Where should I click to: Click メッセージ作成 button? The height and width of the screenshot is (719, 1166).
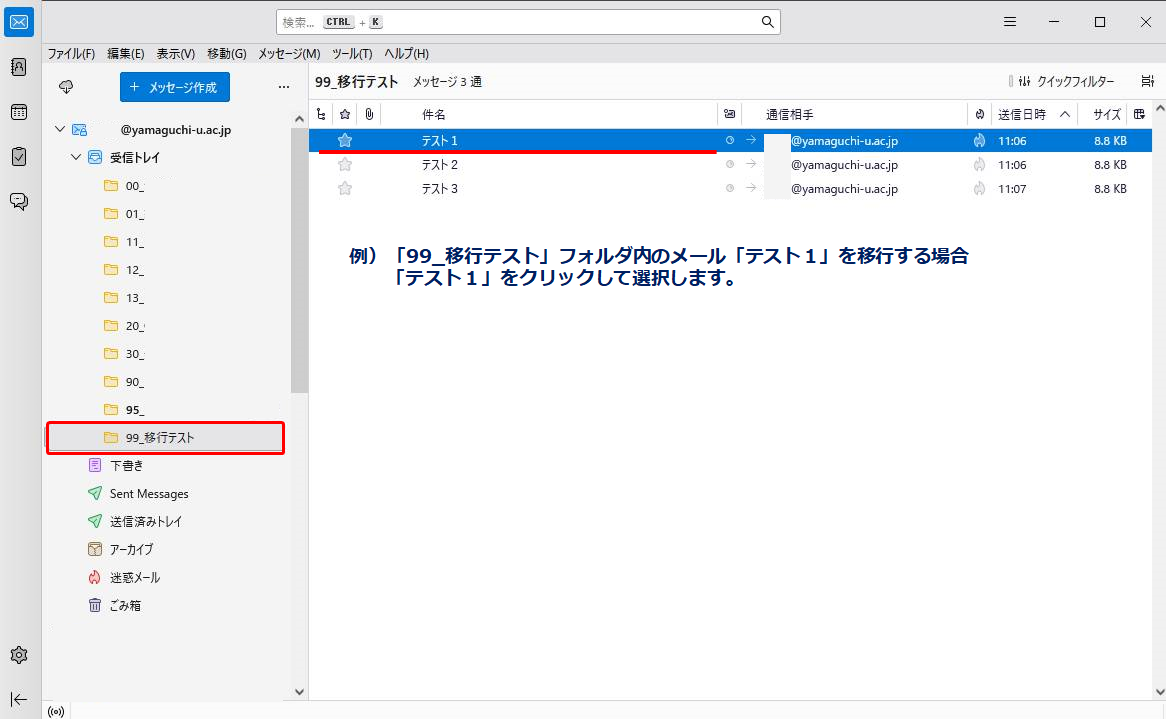(x=175, y=87)
